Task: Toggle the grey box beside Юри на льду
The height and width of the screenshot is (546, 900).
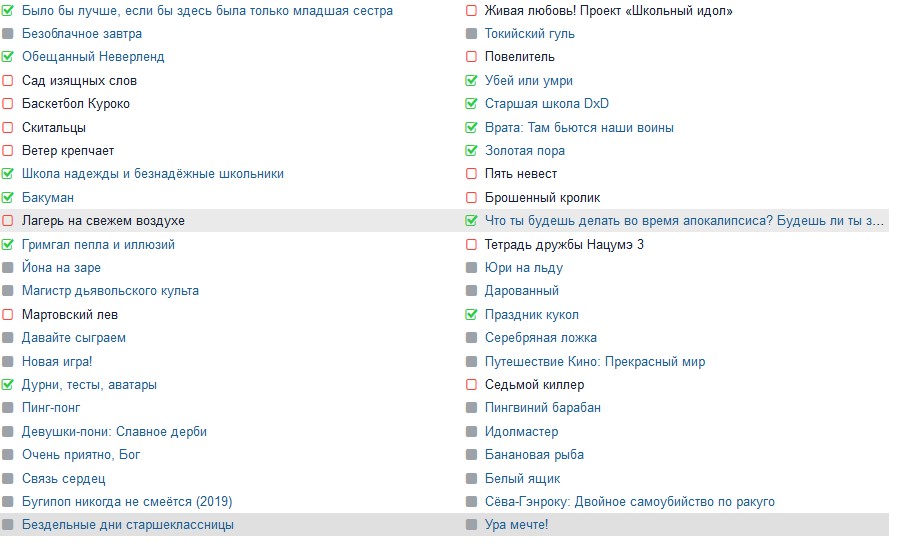Action: coord(471,268)
